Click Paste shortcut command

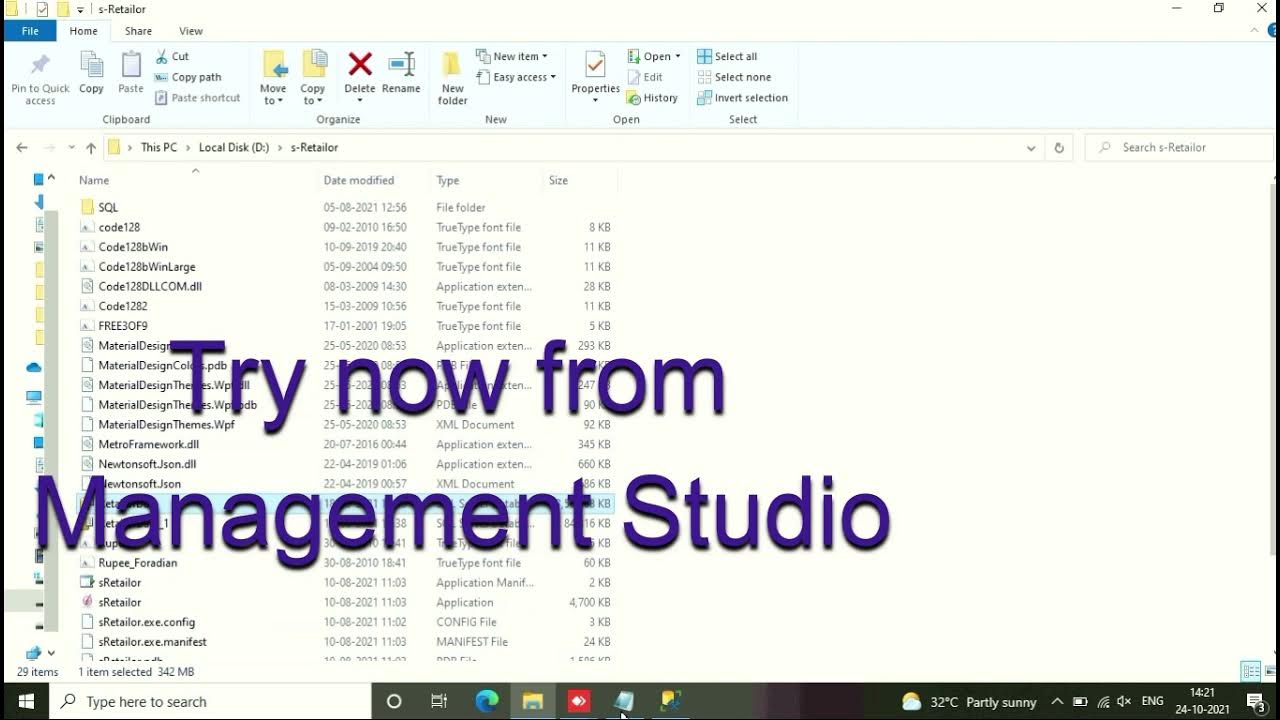coord(198,98)
